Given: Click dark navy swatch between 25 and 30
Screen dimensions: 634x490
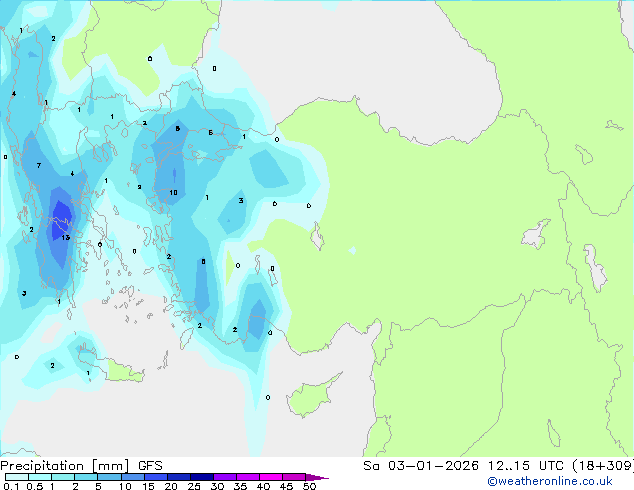Looking at the screenshot, I should [x=202, y=477].
